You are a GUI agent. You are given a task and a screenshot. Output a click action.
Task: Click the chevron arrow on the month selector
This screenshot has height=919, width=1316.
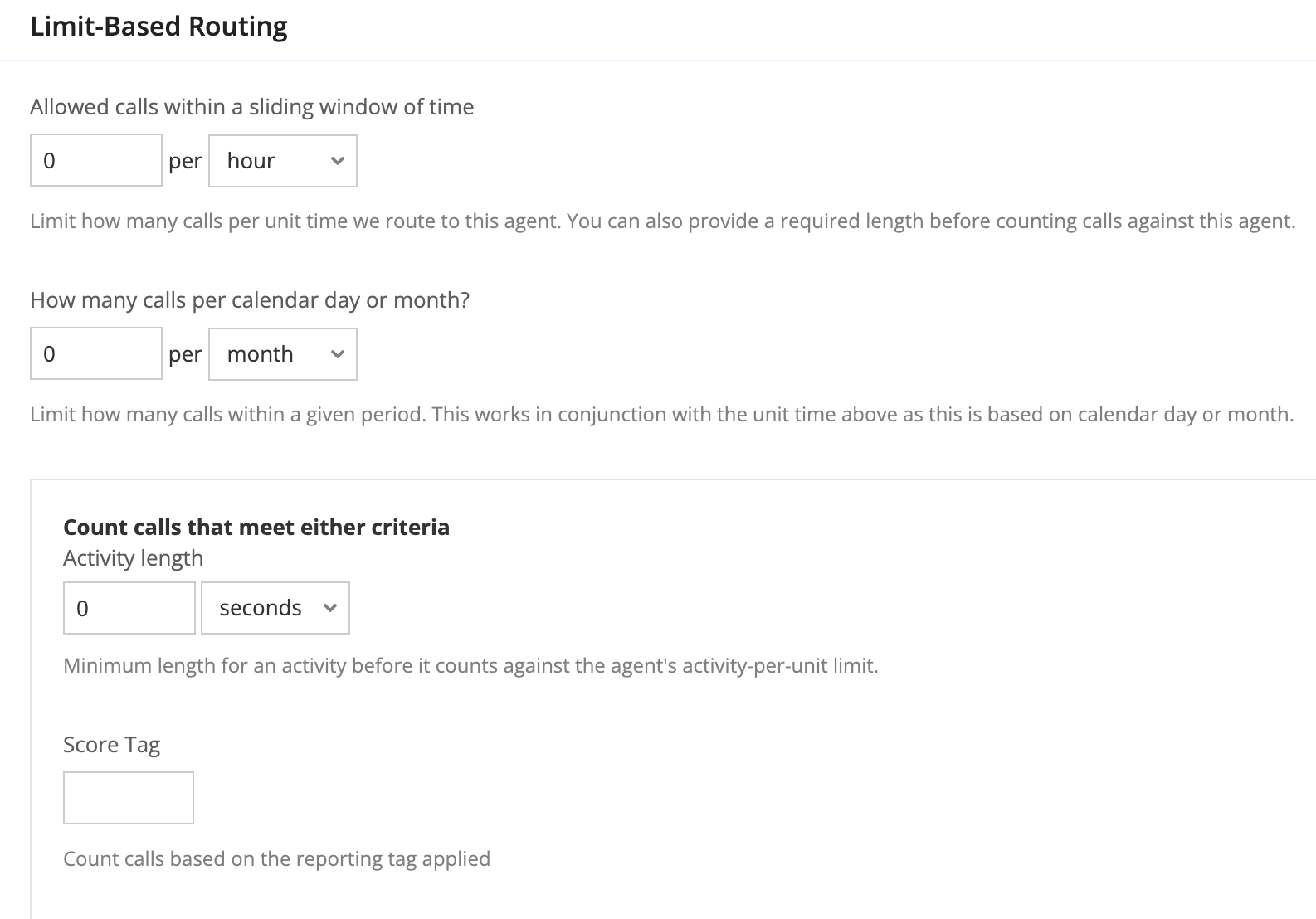pos(337,354)
